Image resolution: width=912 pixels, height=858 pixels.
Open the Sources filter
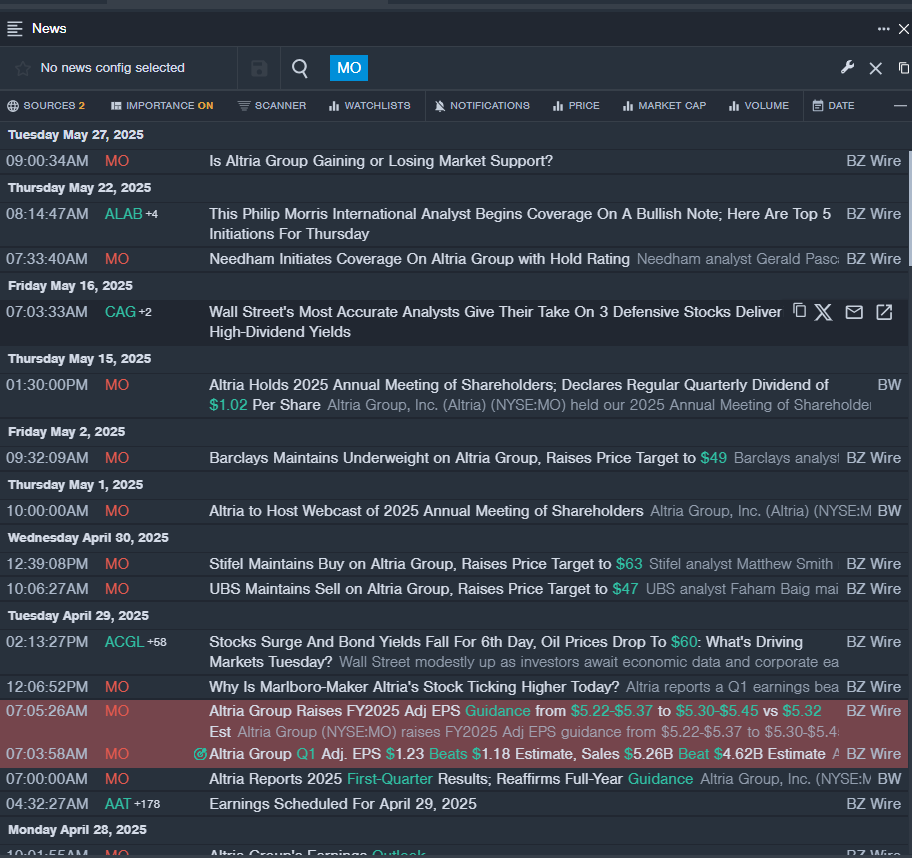(46, 106)
